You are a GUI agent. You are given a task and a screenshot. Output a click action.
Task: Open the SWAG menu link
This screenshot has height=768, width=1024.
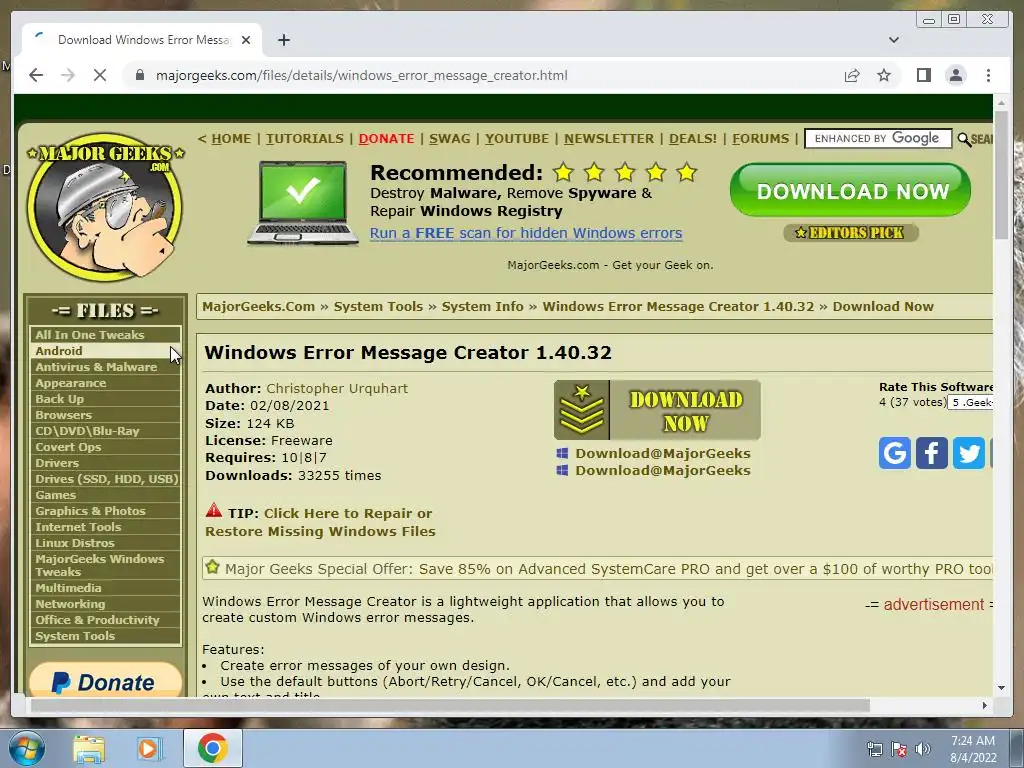pos(449,138)
